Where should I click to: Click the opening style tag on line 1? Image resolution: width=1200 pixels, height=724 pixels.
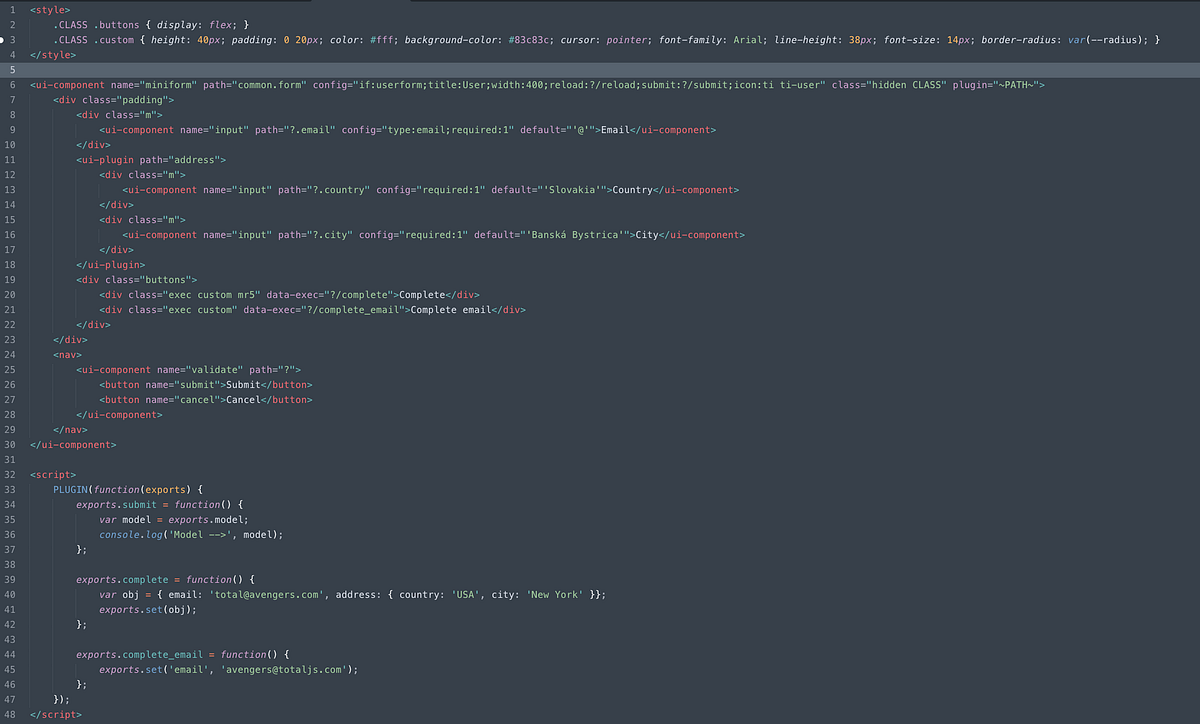coord(50,10)
